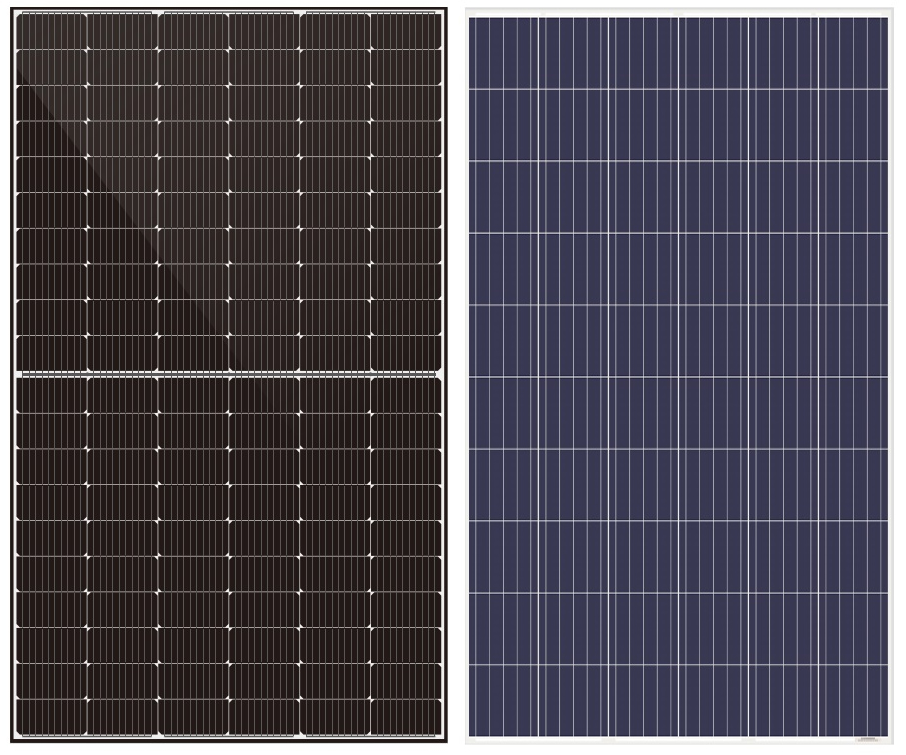
Task: Click the black panel's top frame edge
Action: click(228, 9)
